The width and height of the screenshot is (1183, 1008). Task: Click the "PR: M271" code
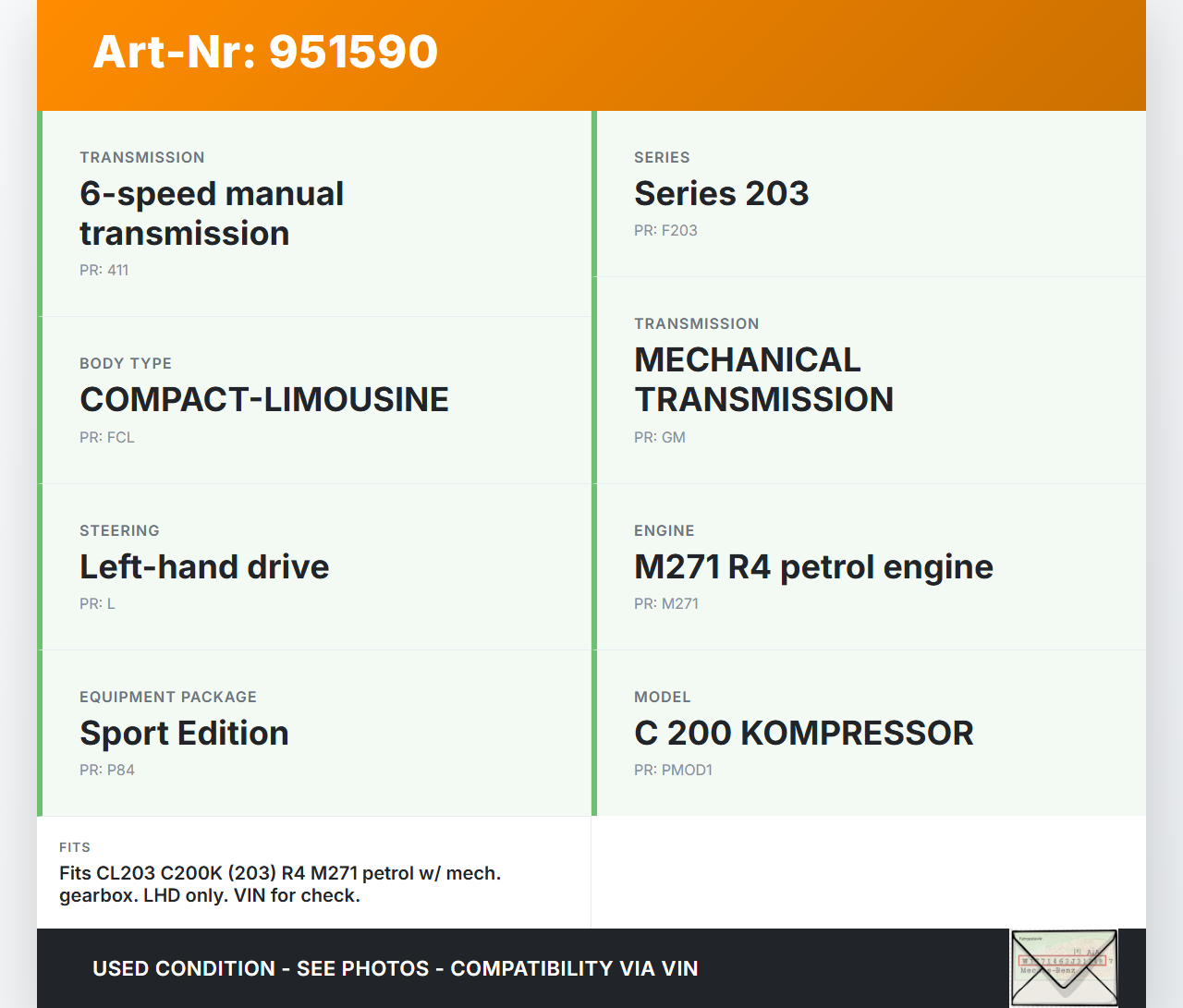click(666, 604)
